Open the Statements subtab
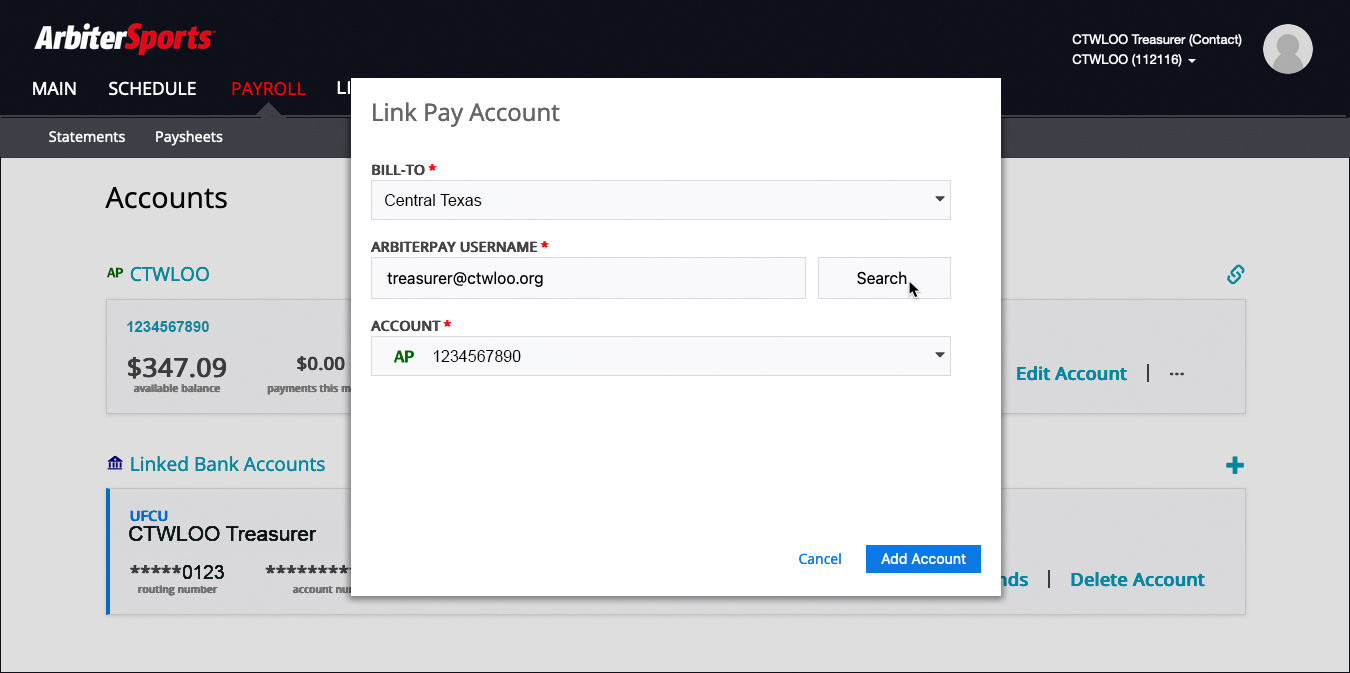The width and height of the screenshot is (1350, 673). coord(87,137)
